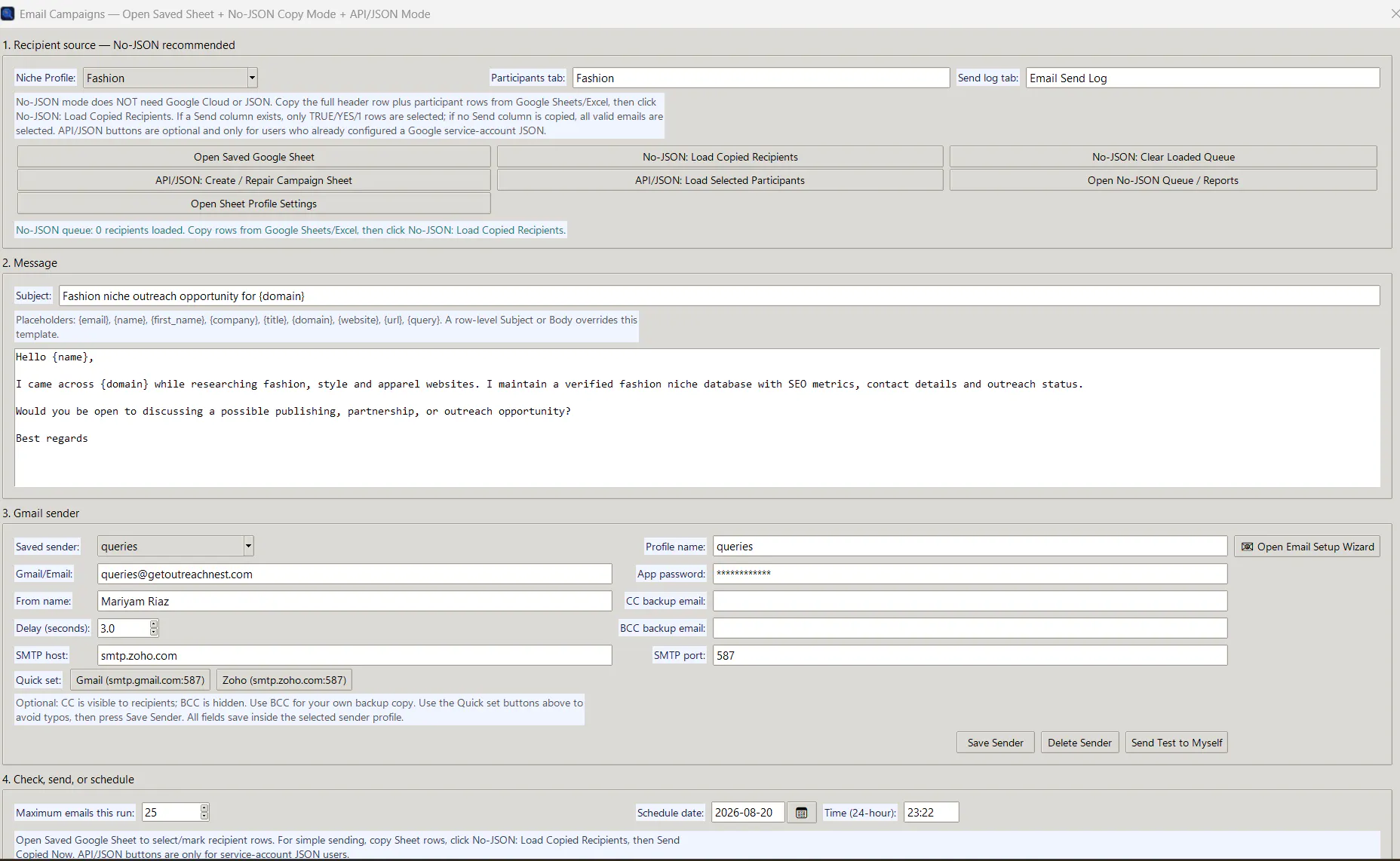Click API/JSON: Create / Repair Campaign Sheet
The height and width of the screenshot is (861, 1400).
pos(253,180)
